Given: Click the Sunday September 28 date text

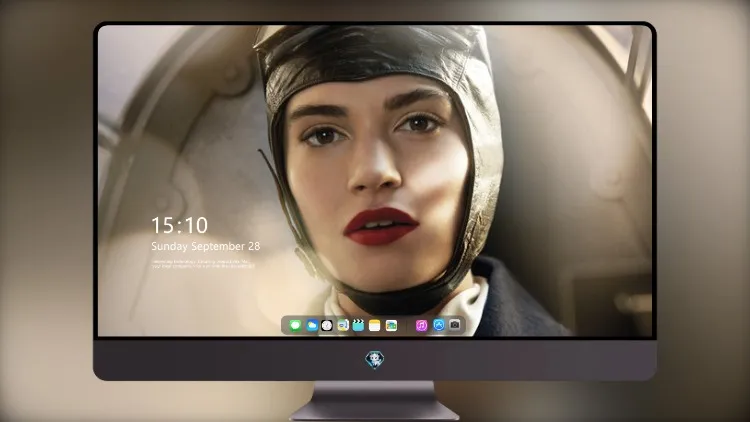Looking at the screenshot, I should point(206,246).
